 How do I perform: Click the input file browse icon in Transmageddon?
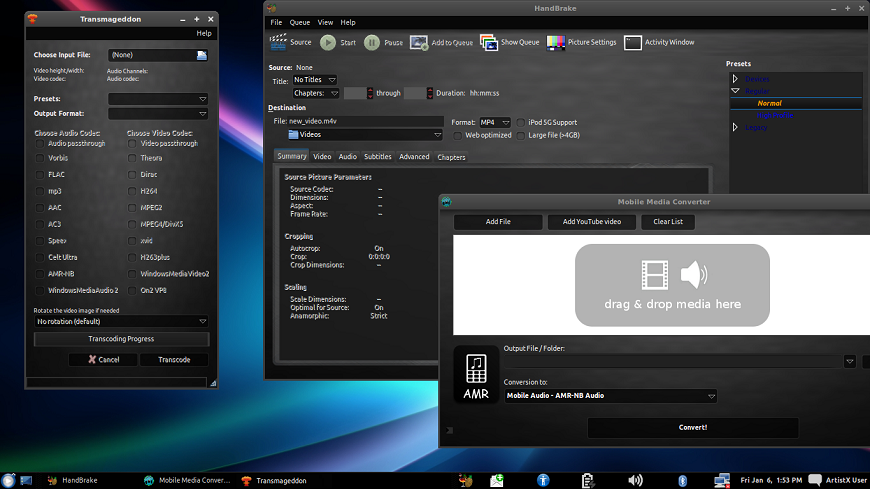pyautogui.click(x=202, y=55)
